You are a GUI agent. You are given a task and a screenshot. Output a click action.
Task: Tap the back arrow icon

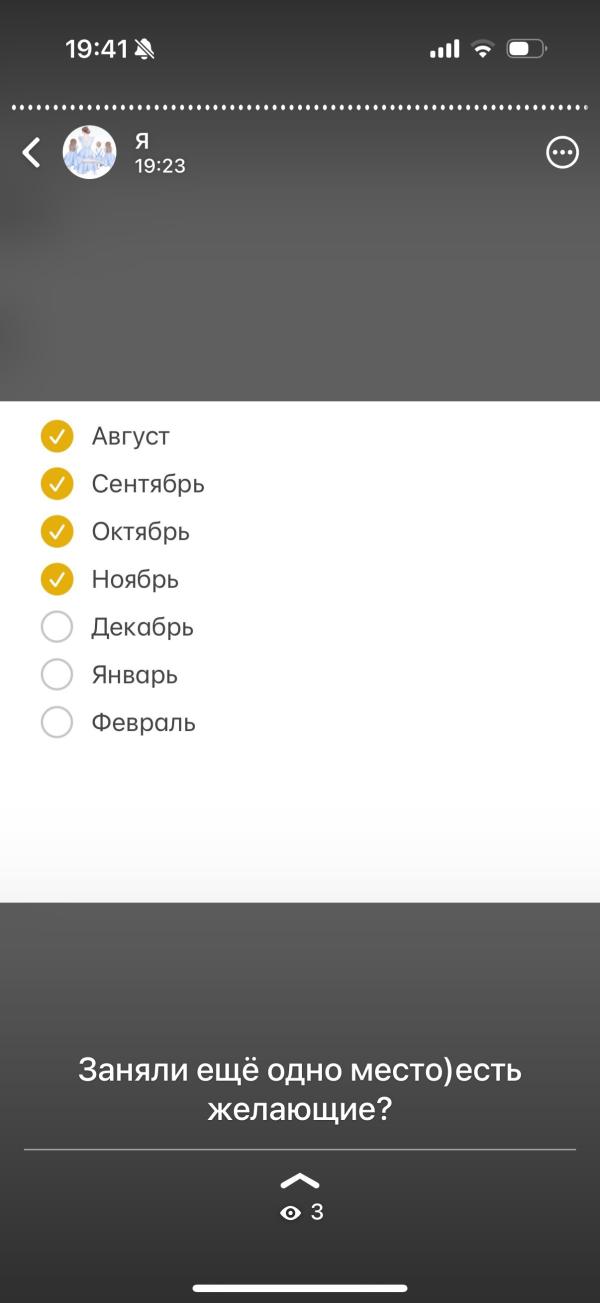tap(32, 153)
